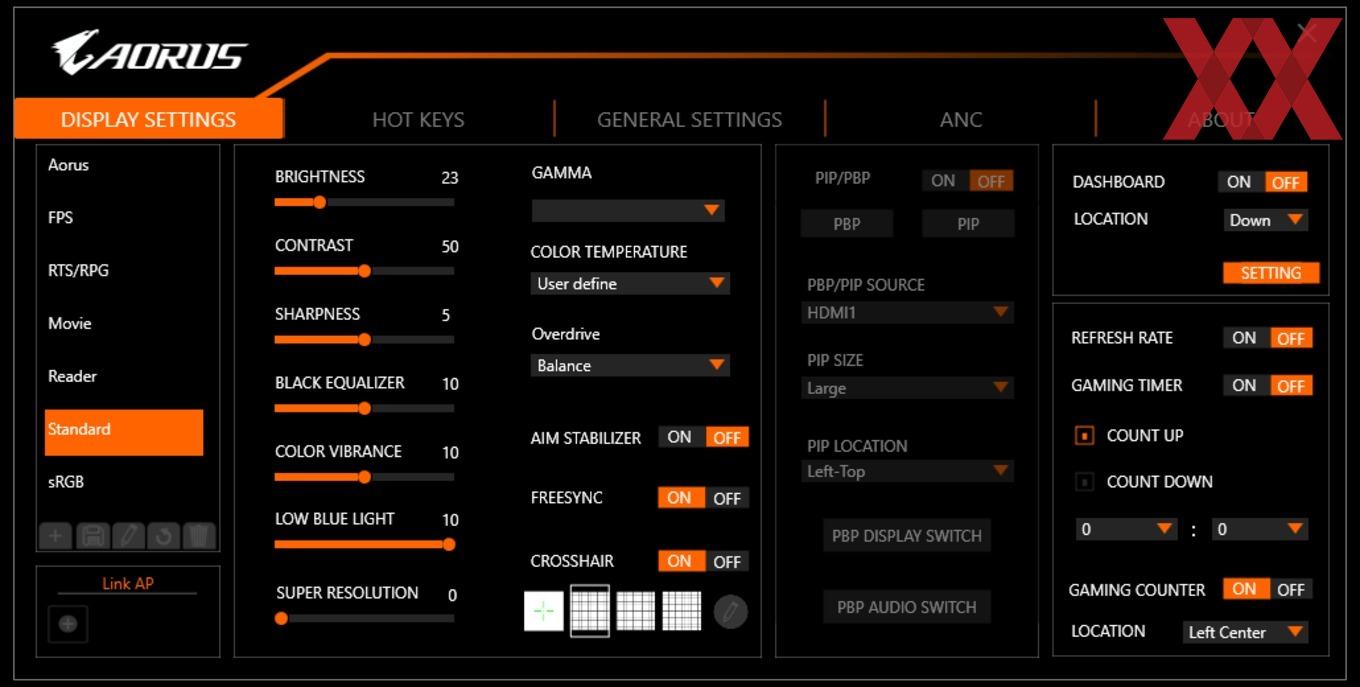
Task: Select the outlined grid crosshair preset
Action: click(x=590, y=611)
